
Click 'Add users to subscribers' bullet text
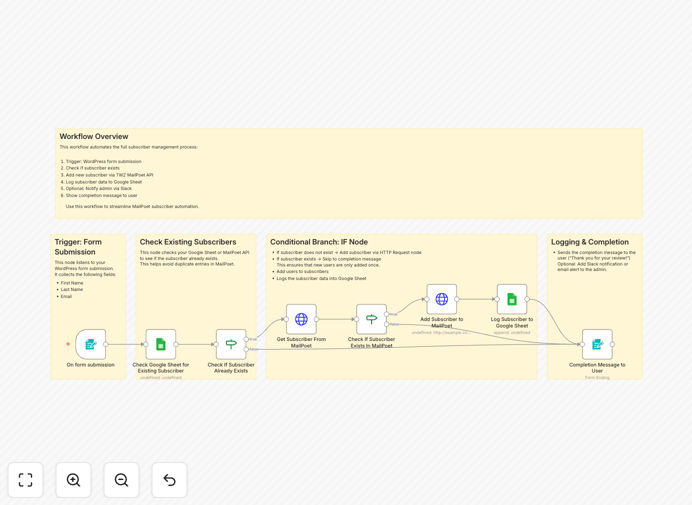302,271
